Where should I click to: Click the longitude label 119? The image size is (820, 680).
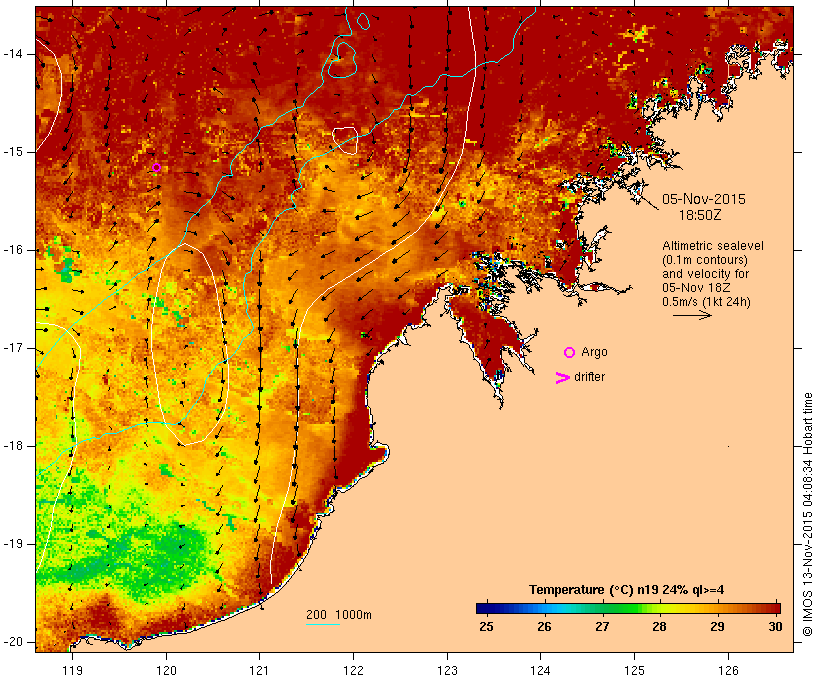click(72, 670)
